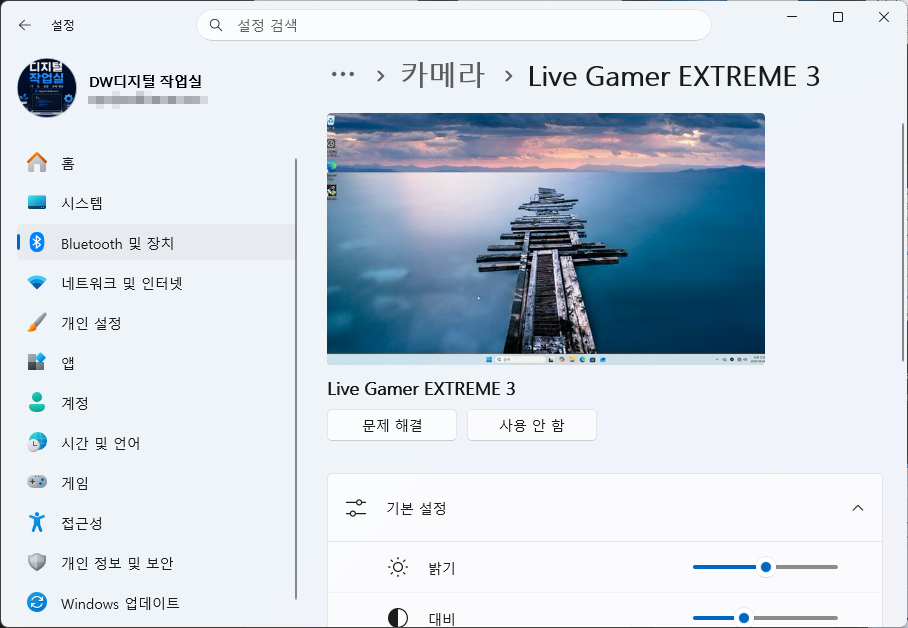Screen dimensions: 908x628
Task: Open 계정 settings category
Action: coord(156,403)
